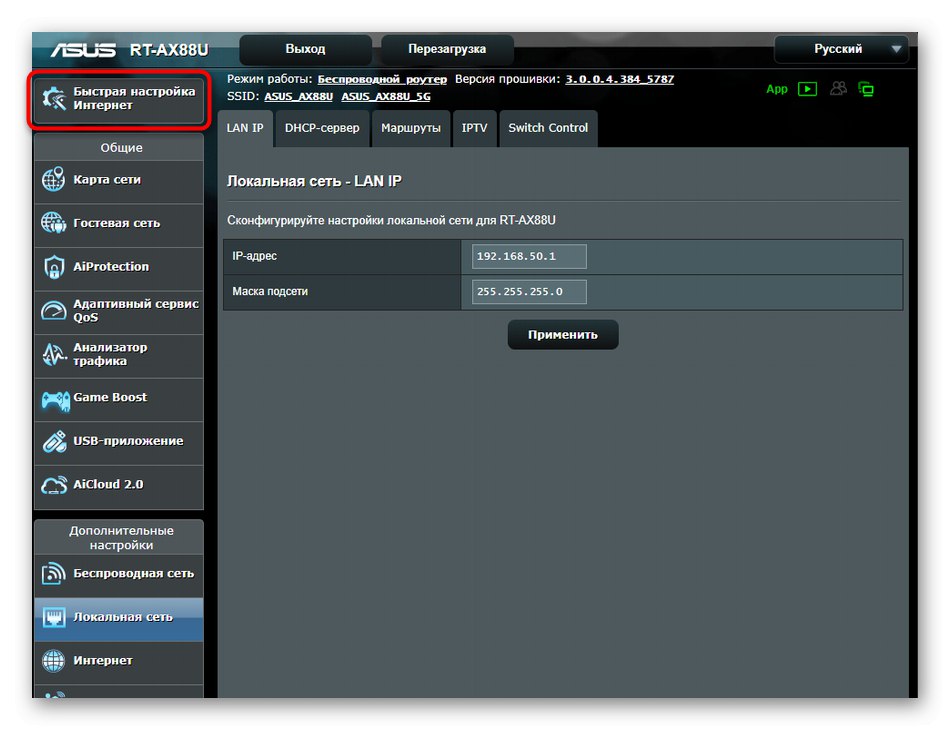
Task: Click the AiCloud 2.0 cloud icon
Action: 54,485
